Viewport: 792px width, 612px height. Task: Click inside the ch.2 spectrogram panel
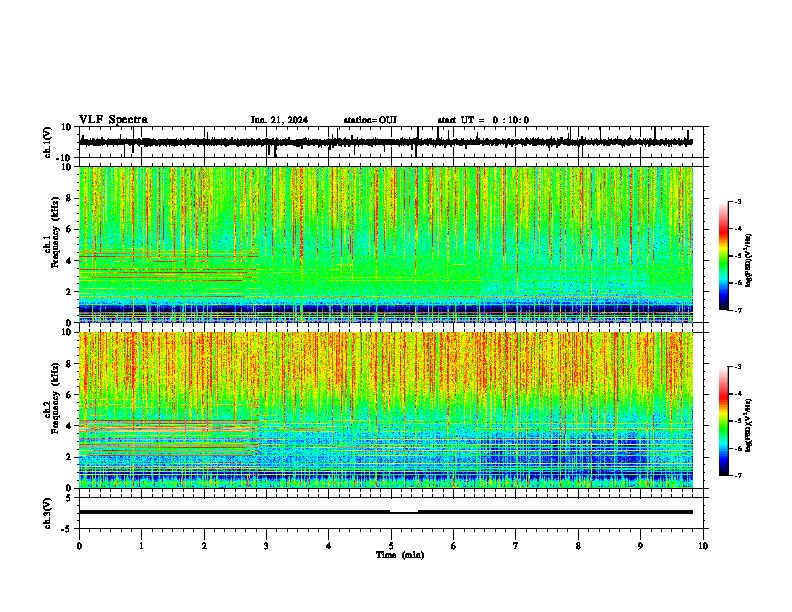[x=386, y=410]
